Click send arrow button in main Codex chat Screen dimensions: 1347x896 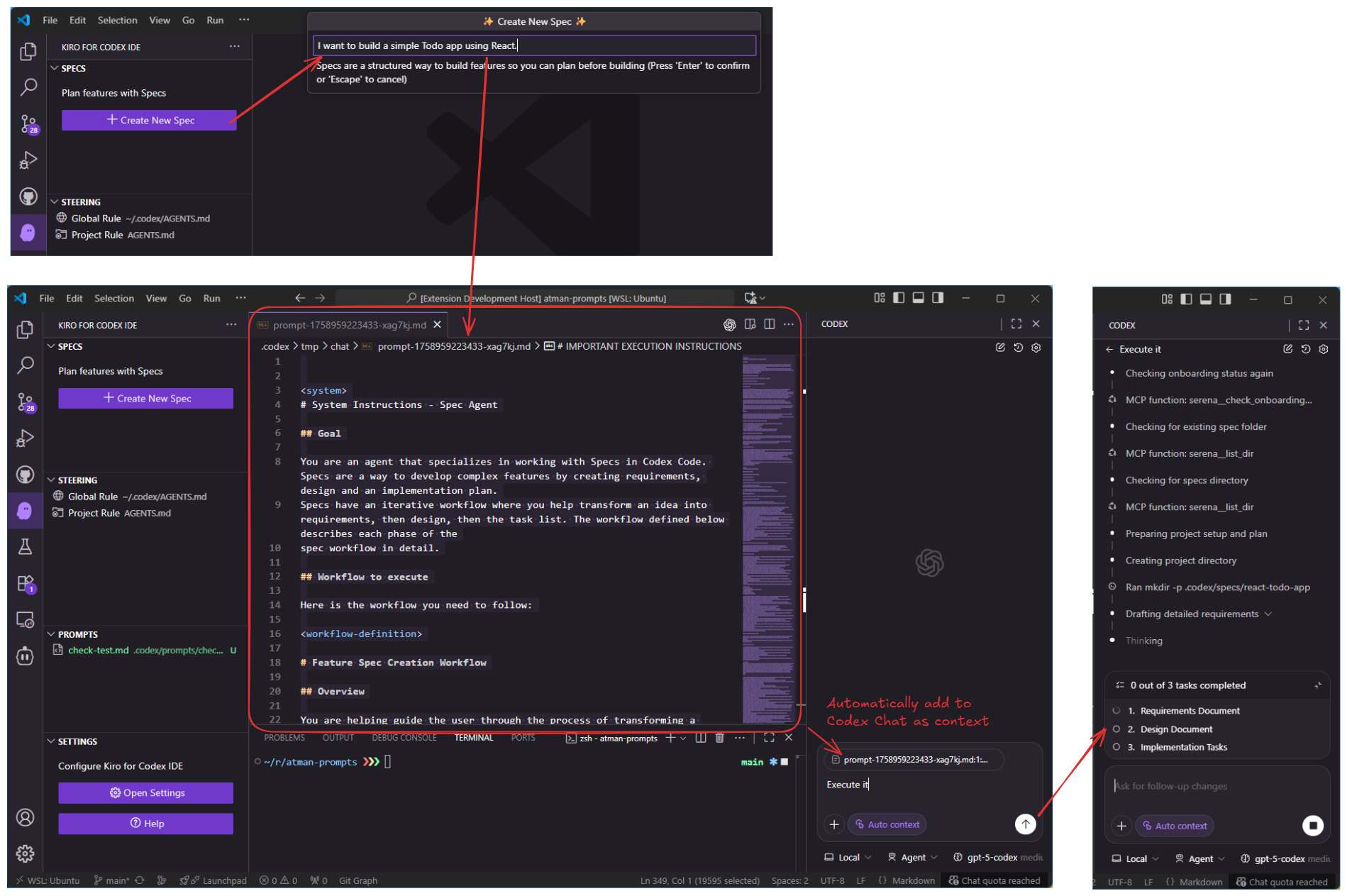click(x=1026, y=824)
